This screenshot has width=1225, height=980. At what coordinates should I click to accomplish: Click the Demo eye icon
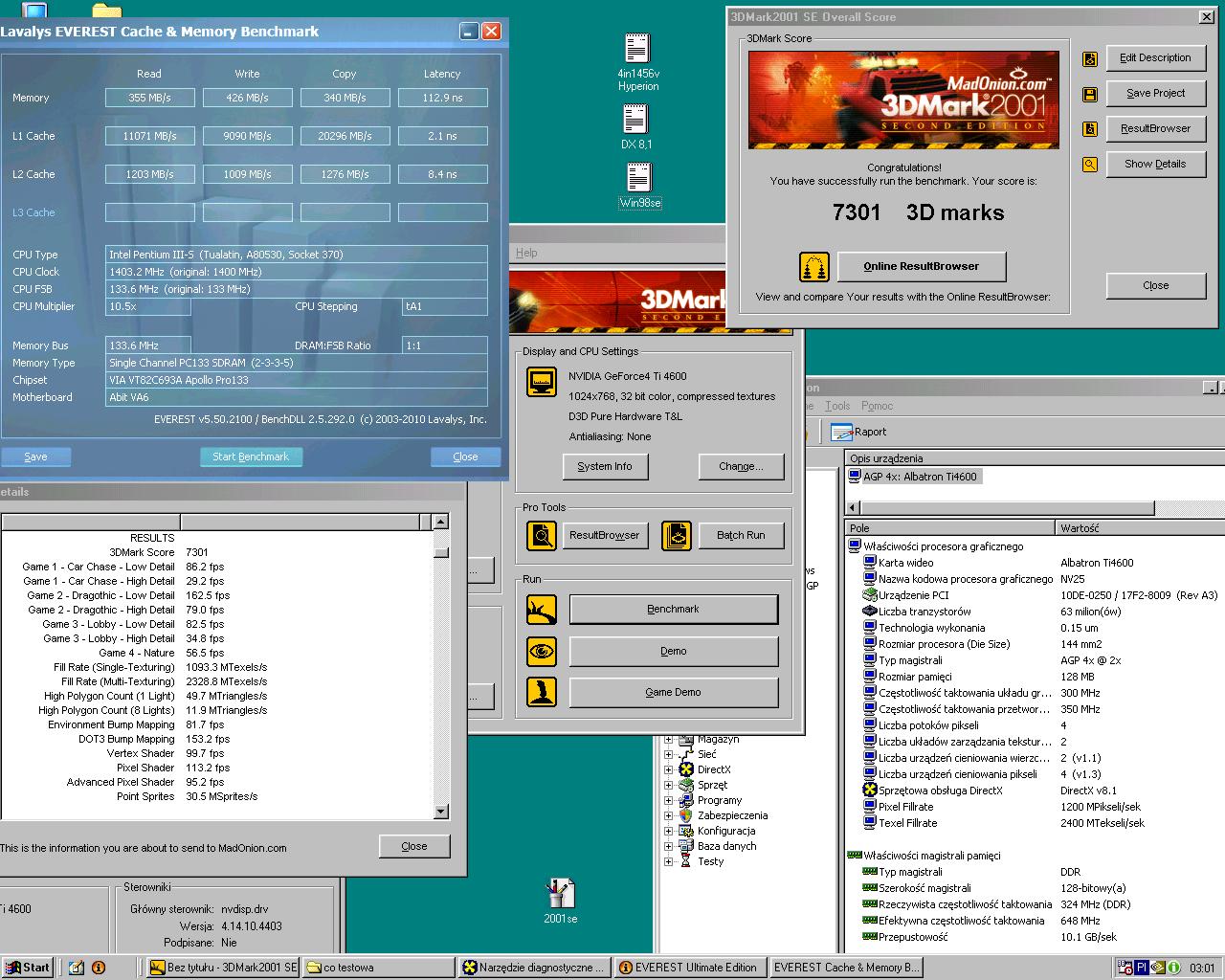coord(542,651)
